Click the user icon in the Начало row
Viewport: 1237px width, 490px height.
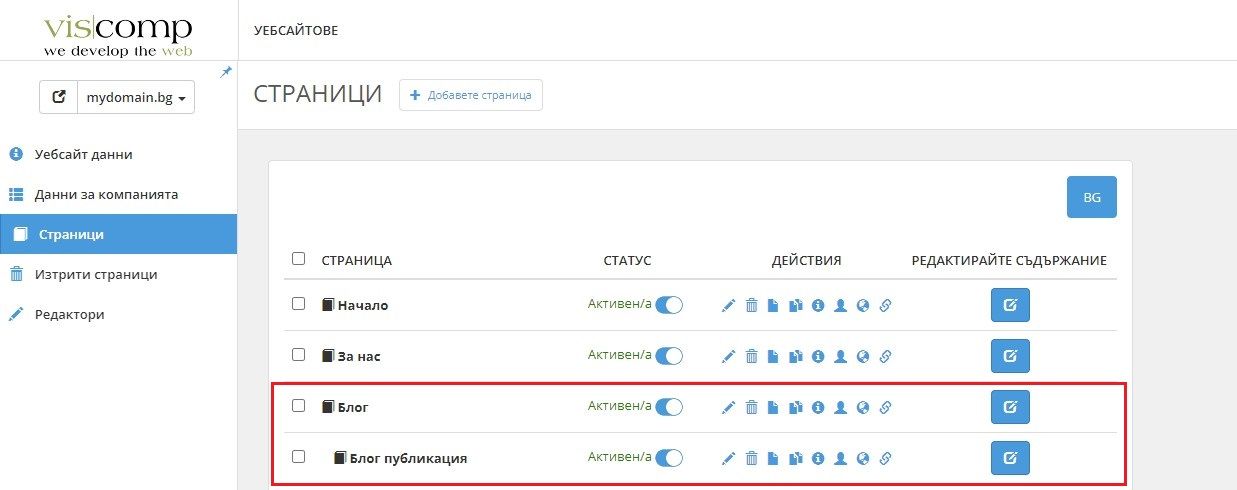tap(840, 305)
